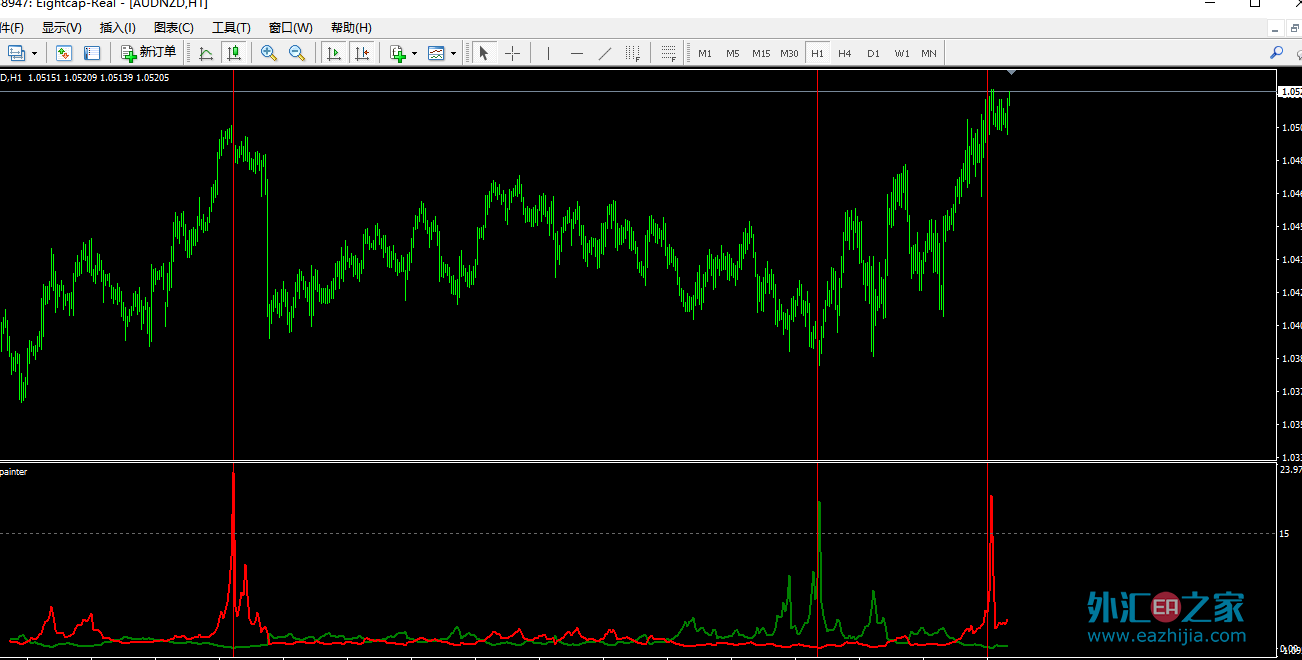Viewport: 1302px width, 660px height.
Task: Open the 帮助(H) help menu
Action: pos(351,28)
